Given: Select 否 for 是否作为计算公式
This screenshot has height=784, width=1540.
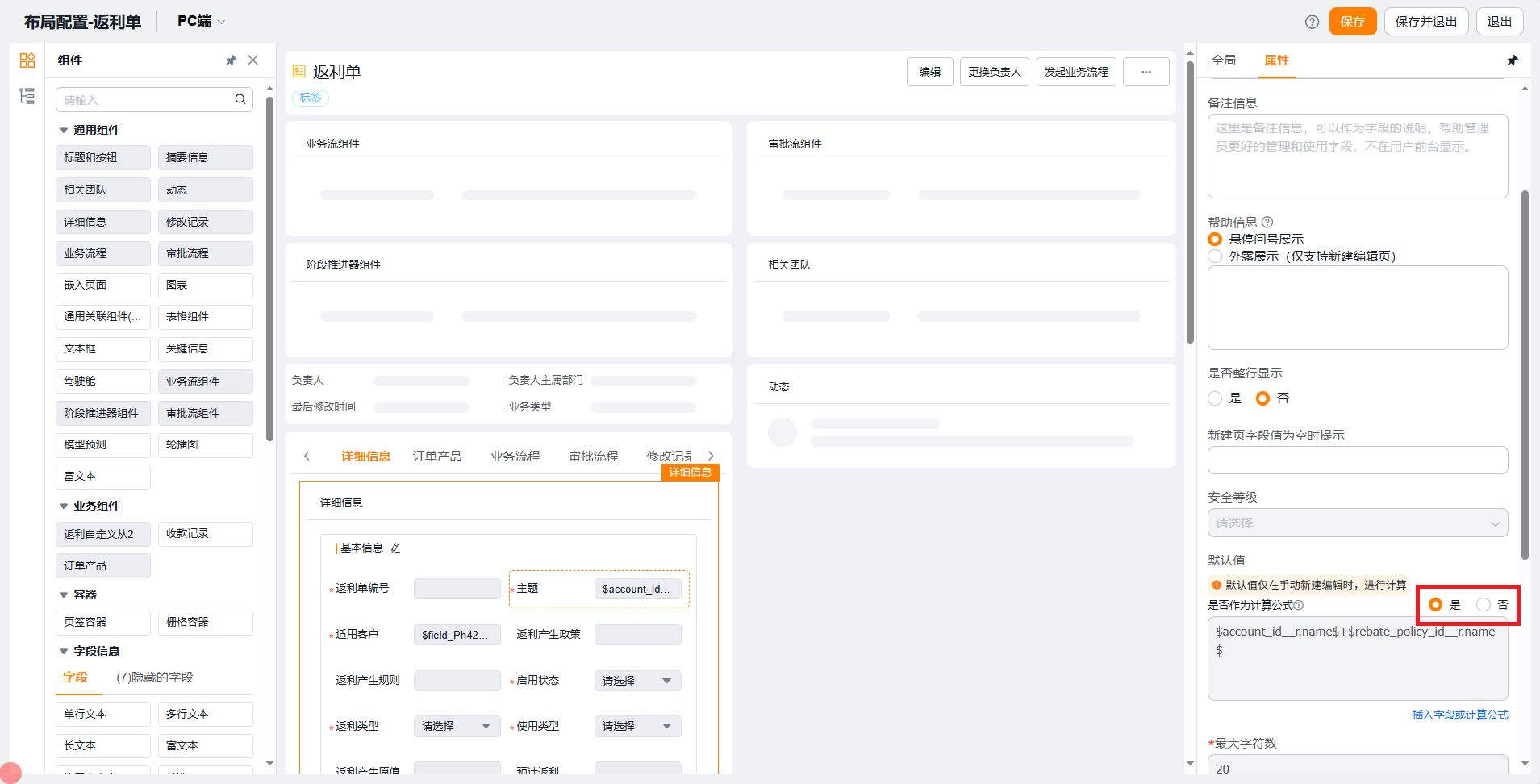Looking at the screenshot, I should 1484,605.
